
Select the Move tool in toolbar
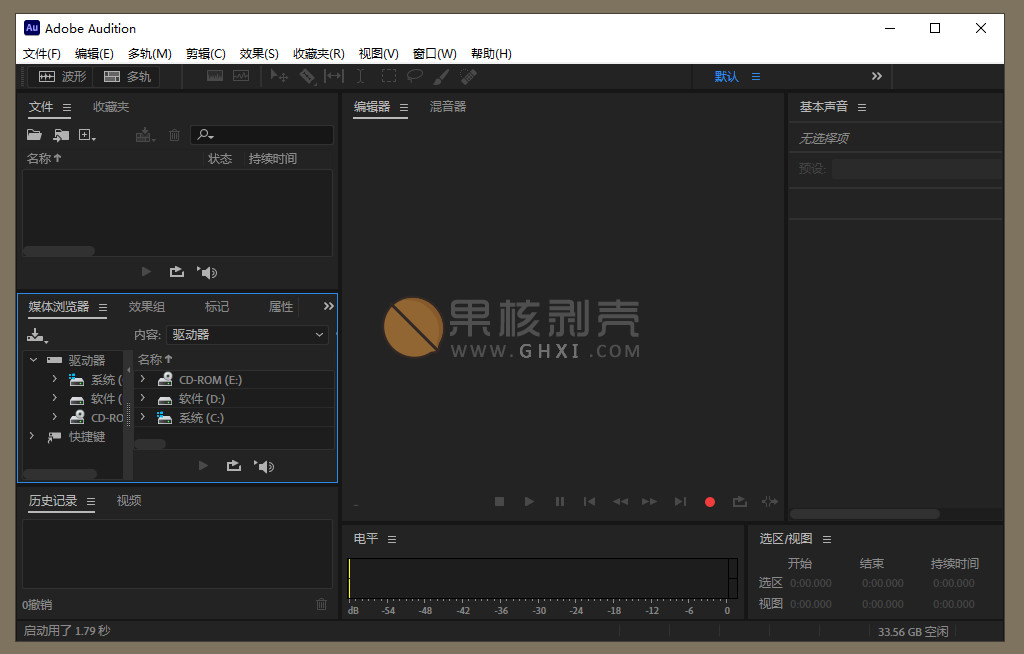279,76
